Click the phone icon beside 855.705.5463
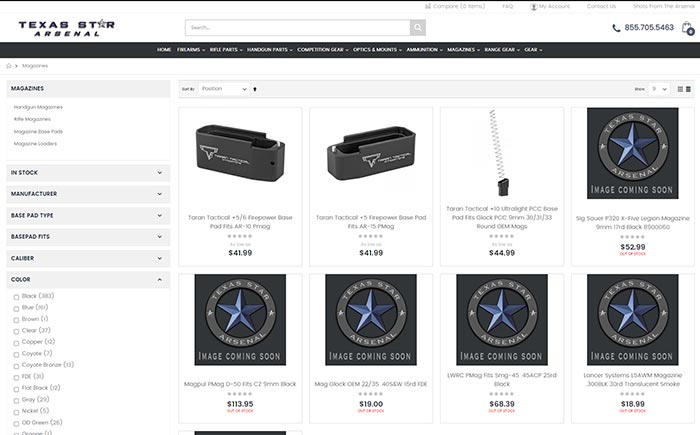Viewport: 700px width, 435px height. 616,28
